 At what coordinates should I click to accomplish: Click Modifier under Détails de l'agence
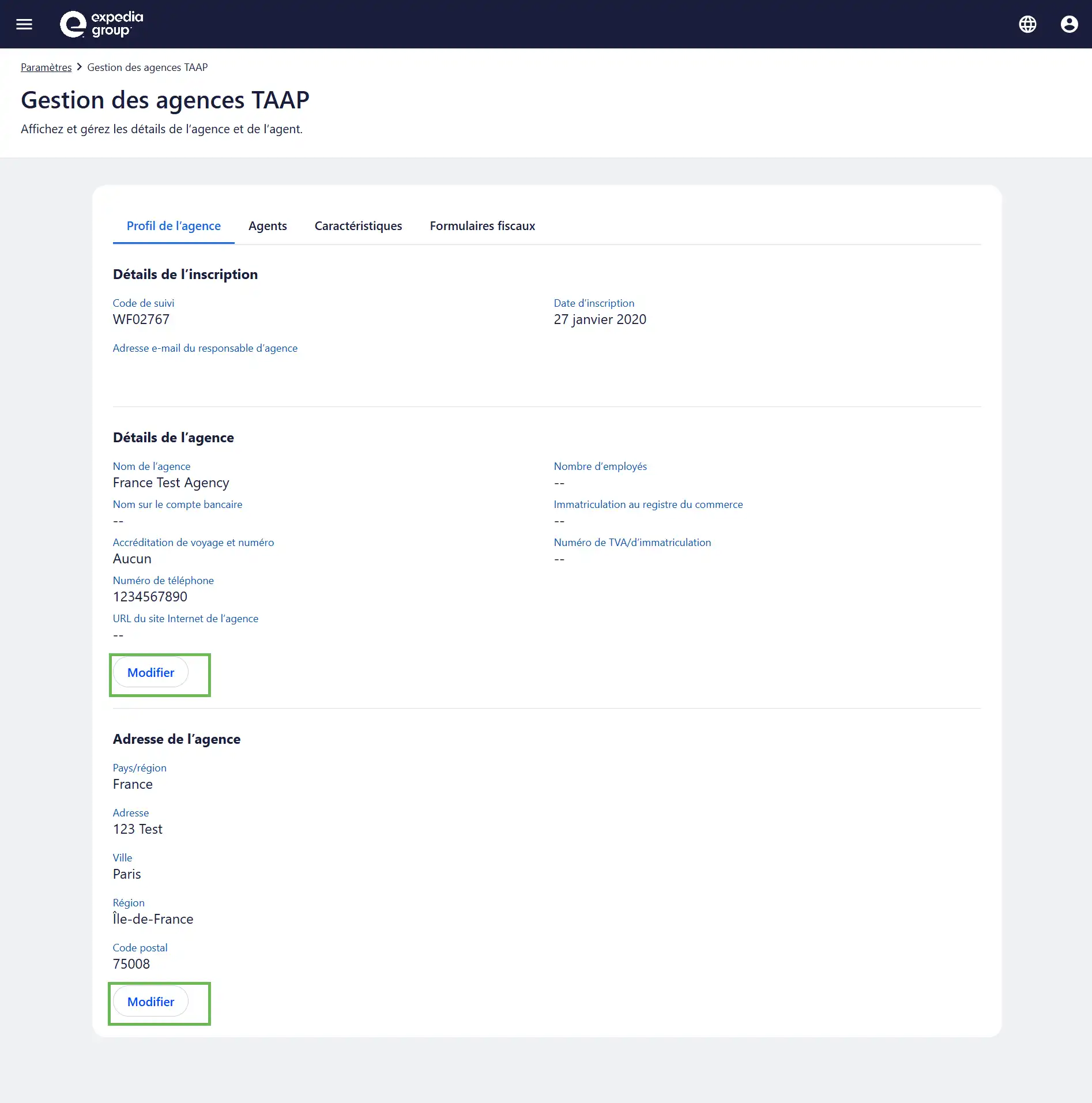150,672
